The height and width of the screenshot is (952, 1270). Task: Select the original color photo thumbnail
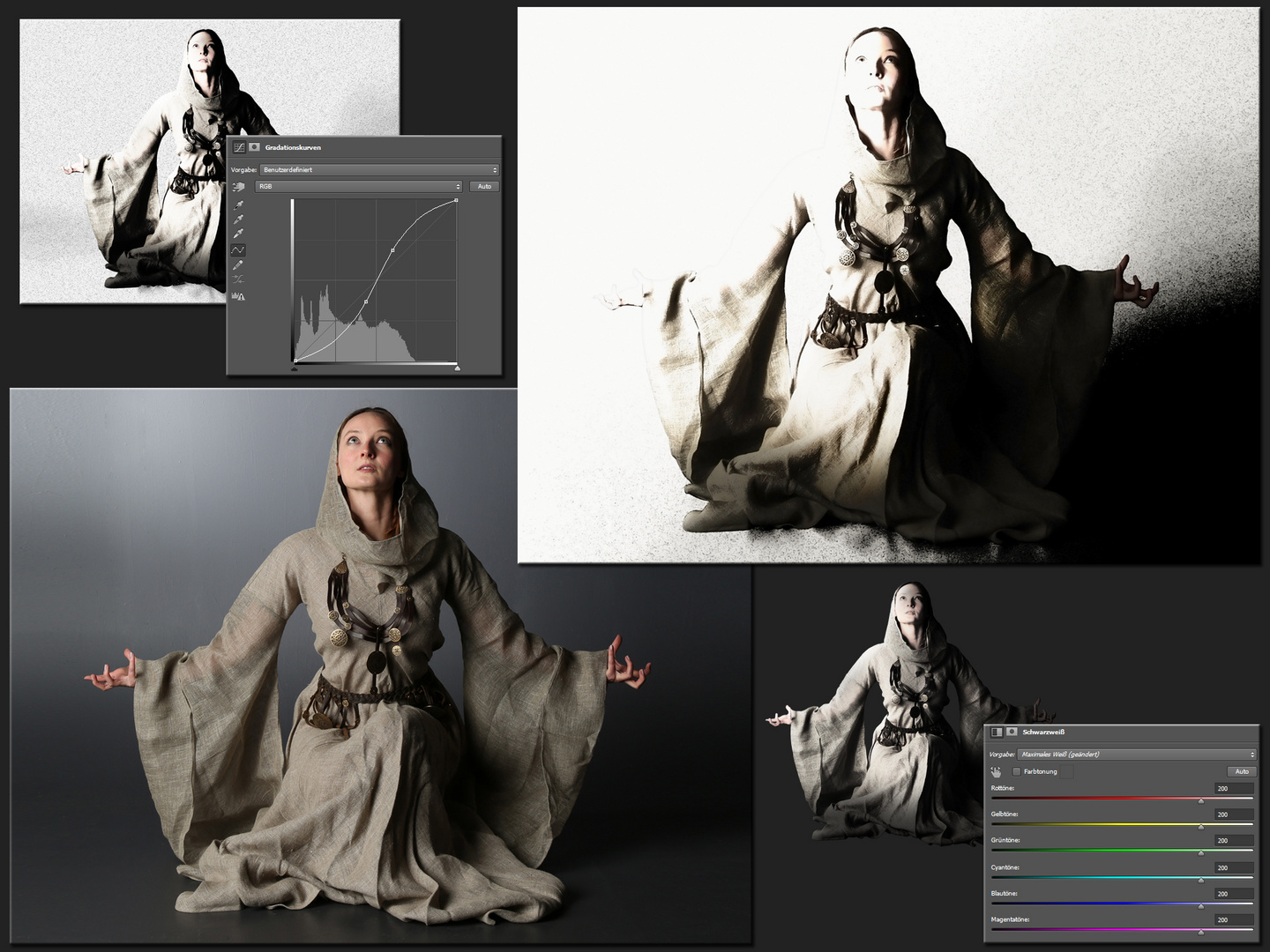(381, 666)
